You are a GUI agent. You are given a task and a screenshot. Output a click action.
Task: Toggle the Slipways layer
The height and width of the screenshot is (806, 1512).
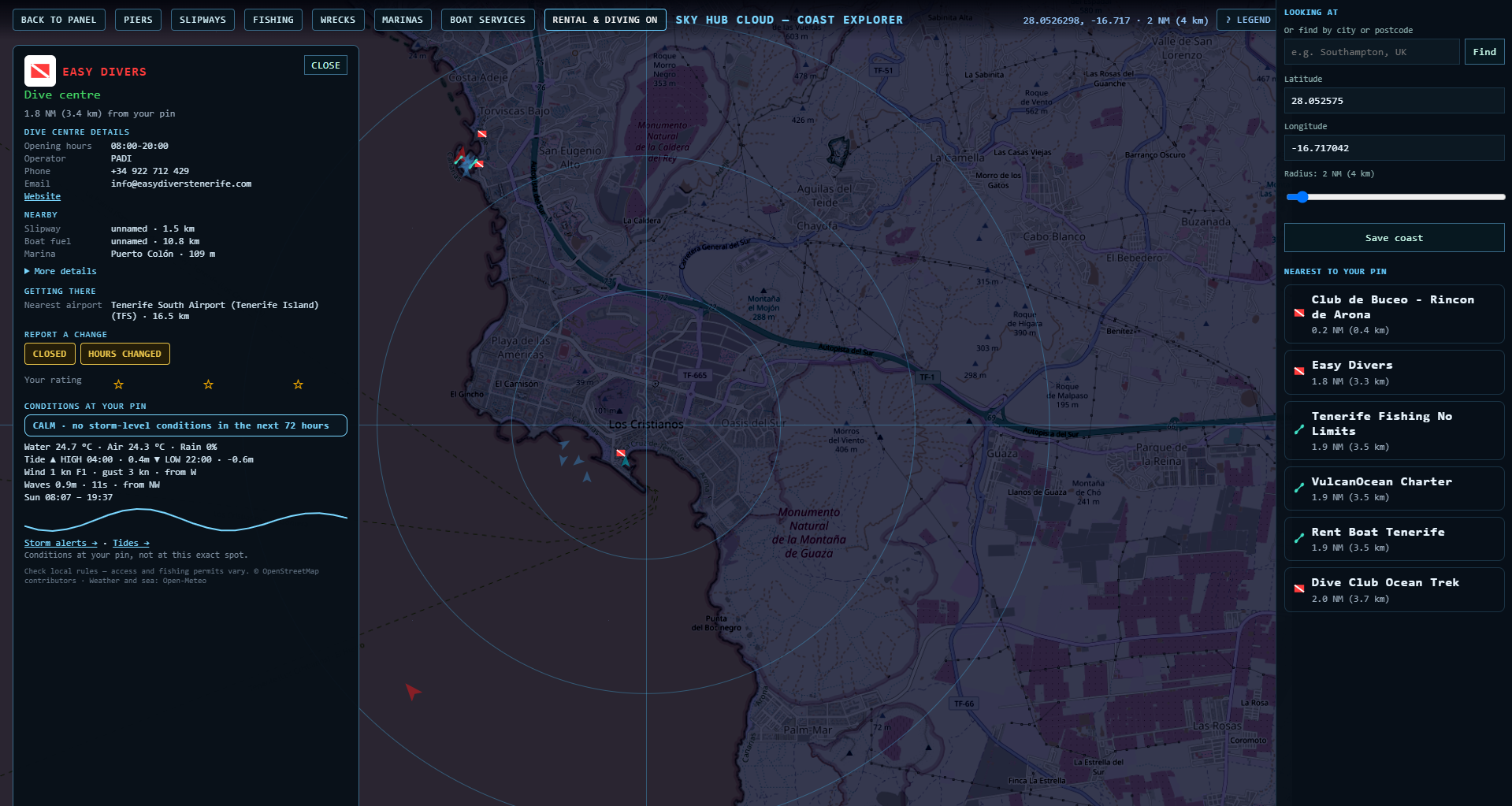point(202,20)
